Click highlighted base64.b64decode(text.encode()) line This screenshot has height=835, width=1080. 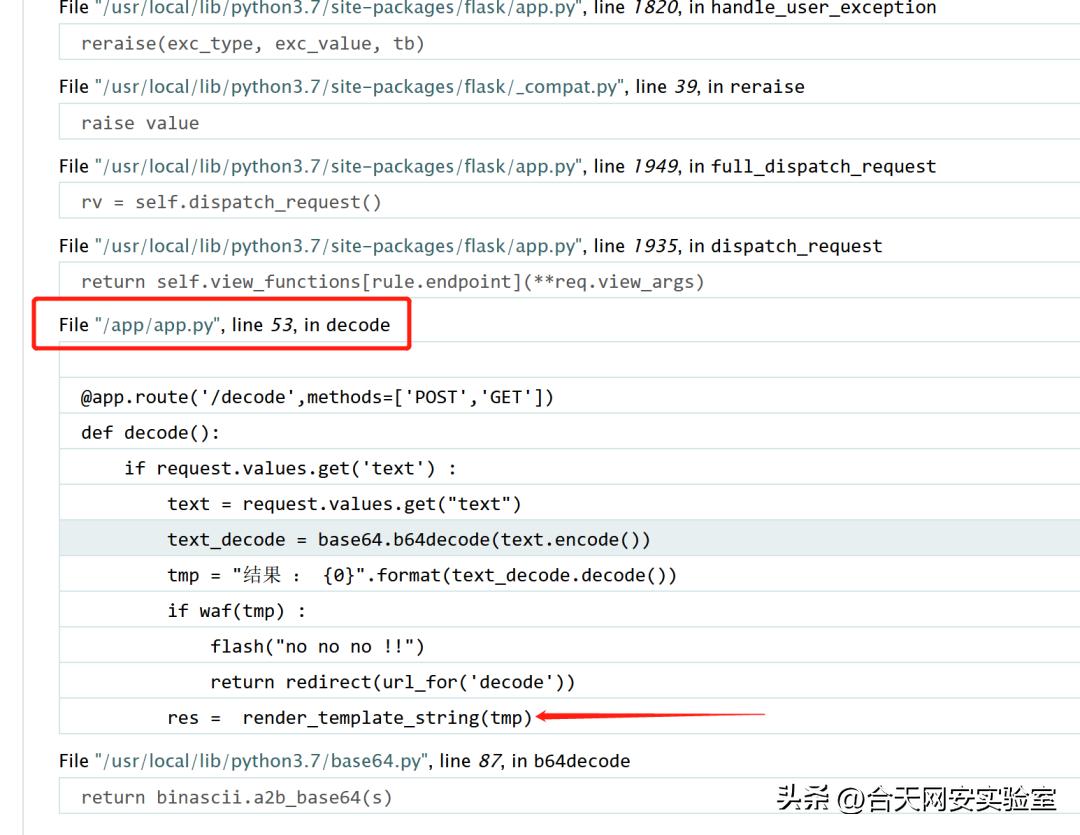[x=569, y=538]
